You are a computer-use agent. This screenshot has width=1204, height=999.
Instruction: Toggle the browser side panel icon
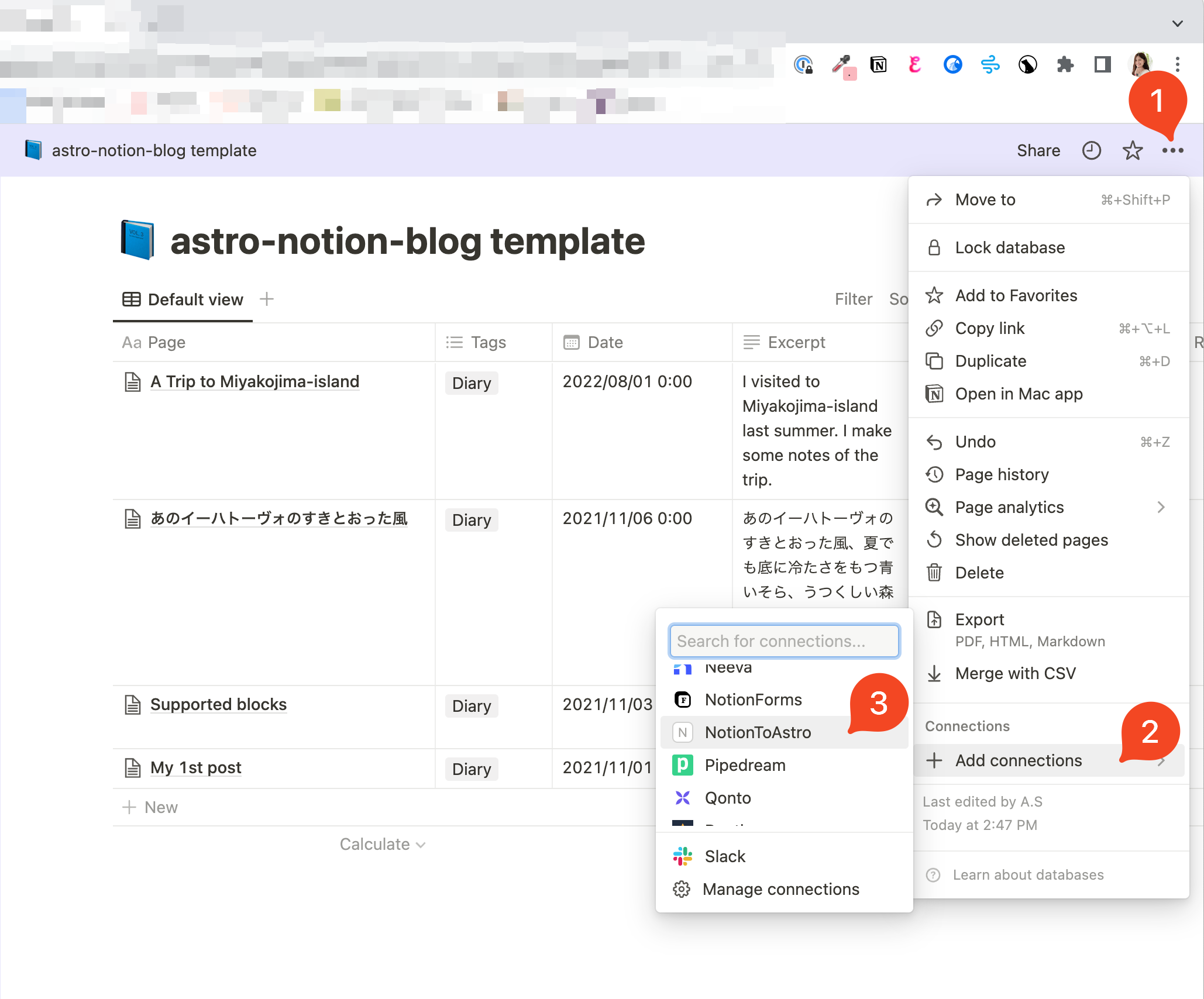pyautogui.click(x=1103, y=64)
